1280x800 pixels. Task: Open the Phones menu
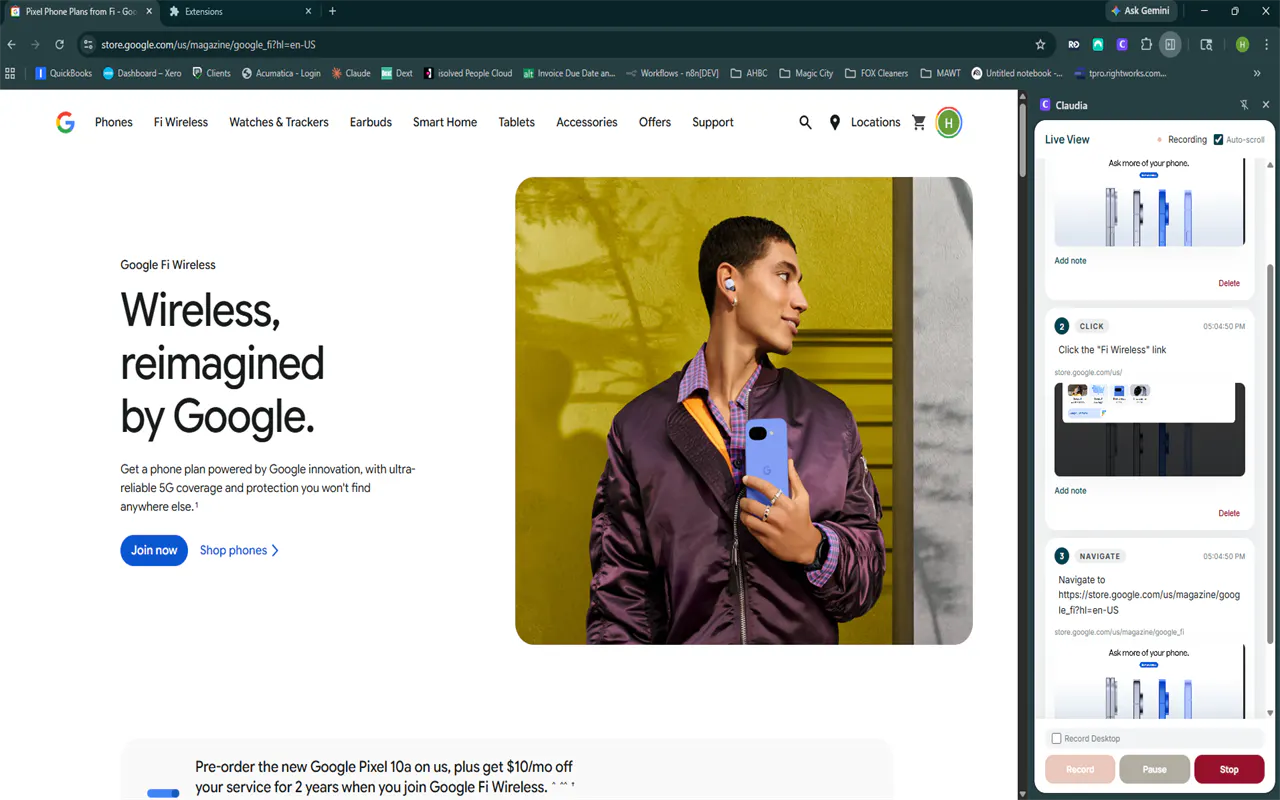coord(114,122)
